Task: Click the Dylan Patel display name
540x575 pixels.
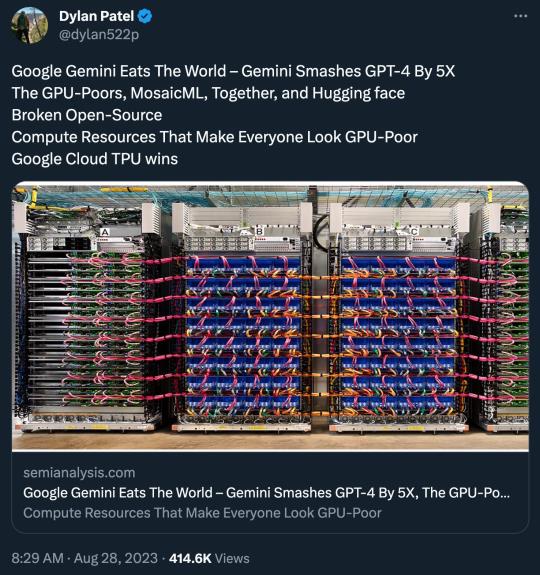Action: coord(96,16)
